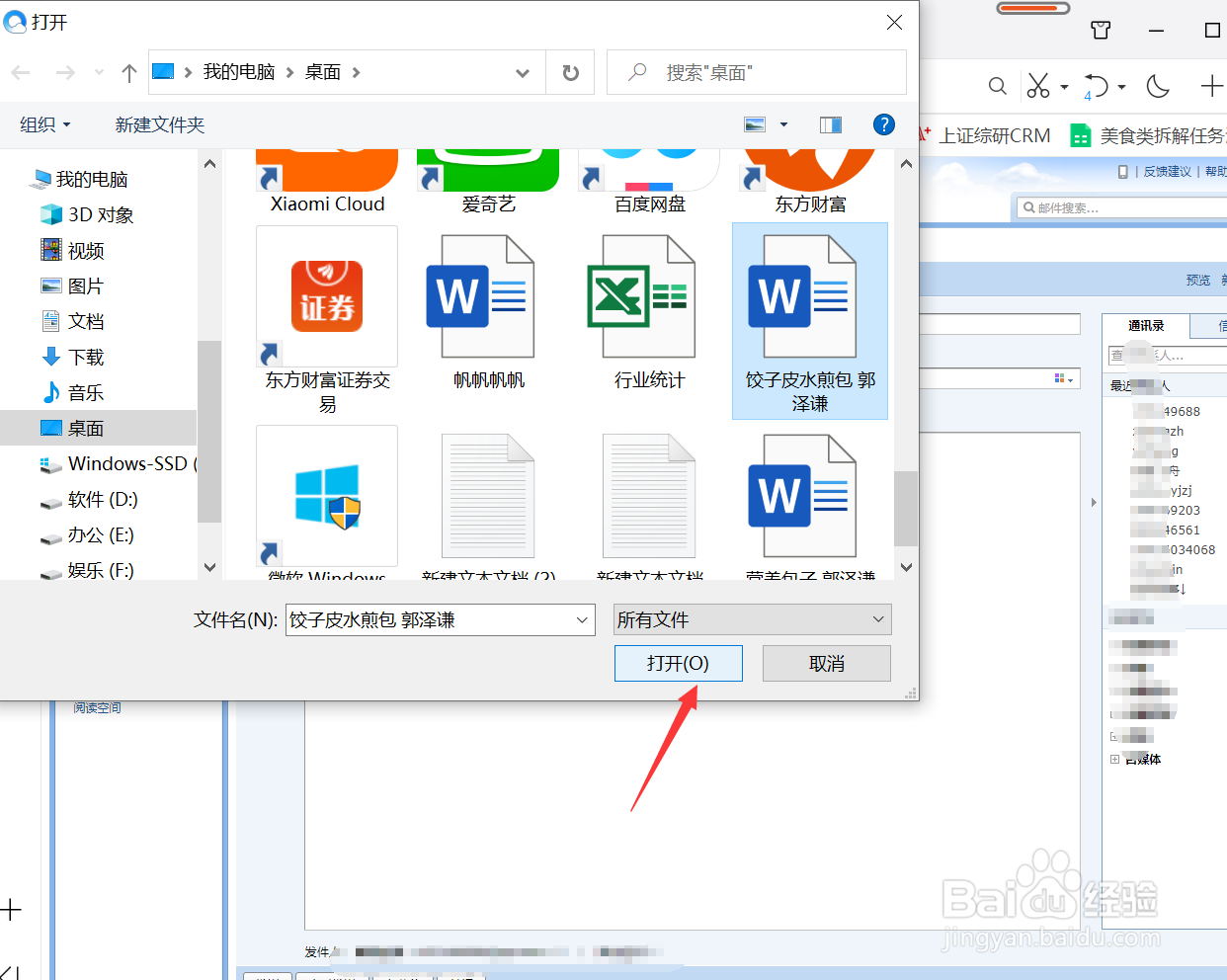Expand the address bar history dropdown
Screen dimensions: 1227x980
523,72
